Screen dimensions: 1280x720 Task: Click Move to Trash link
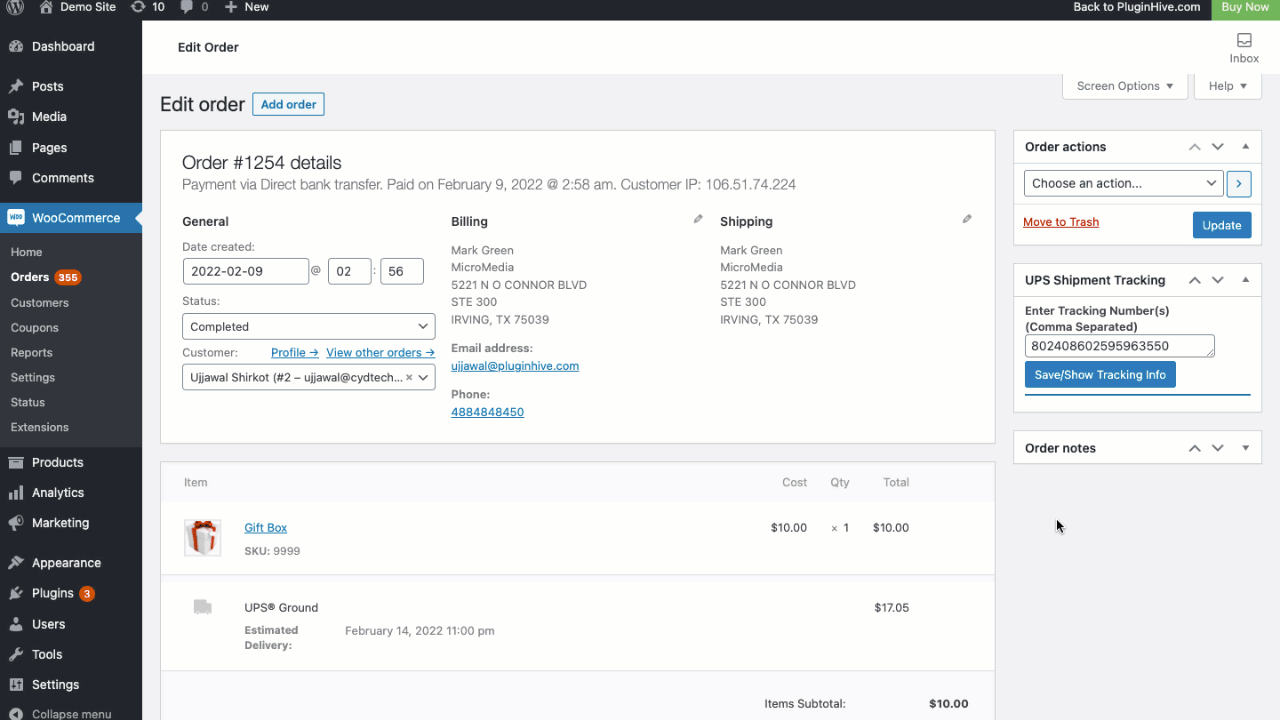(1061, 222)
